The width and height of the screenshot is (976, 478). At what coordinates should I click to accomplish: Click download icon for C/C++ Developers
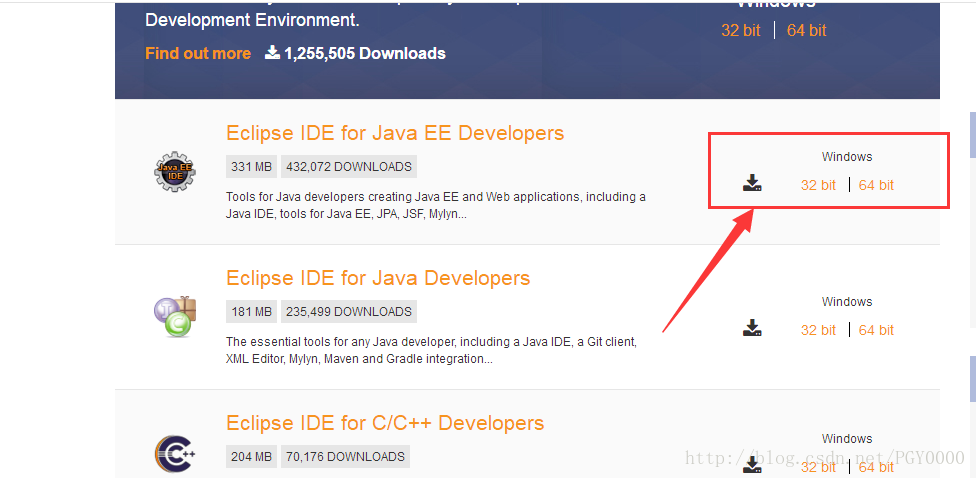point(753,465)
